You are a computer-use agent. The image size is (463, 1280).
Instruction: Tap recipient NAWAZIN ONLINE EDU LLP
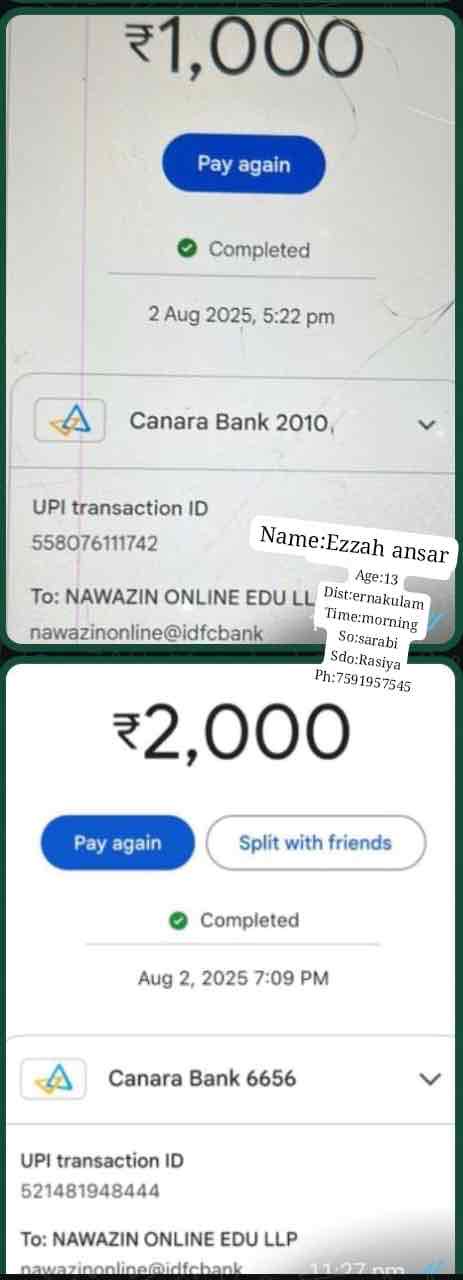click(159, 1239)
